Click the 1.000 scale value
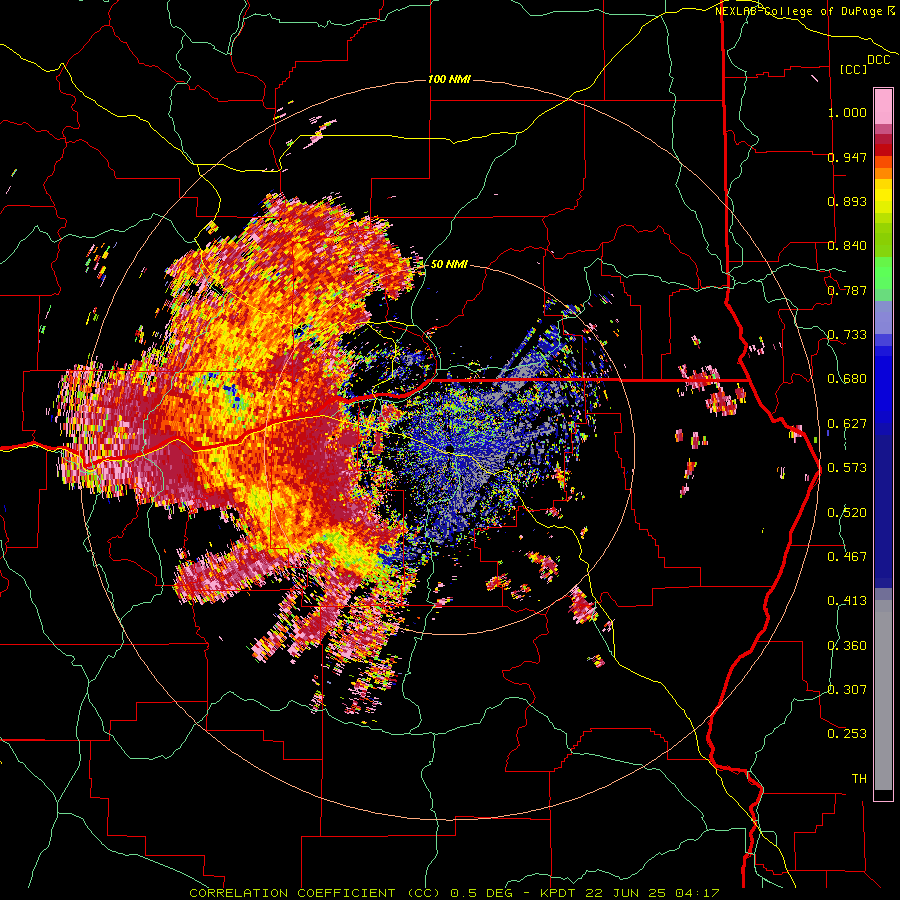The image size is (900, 900). point(847,112)
